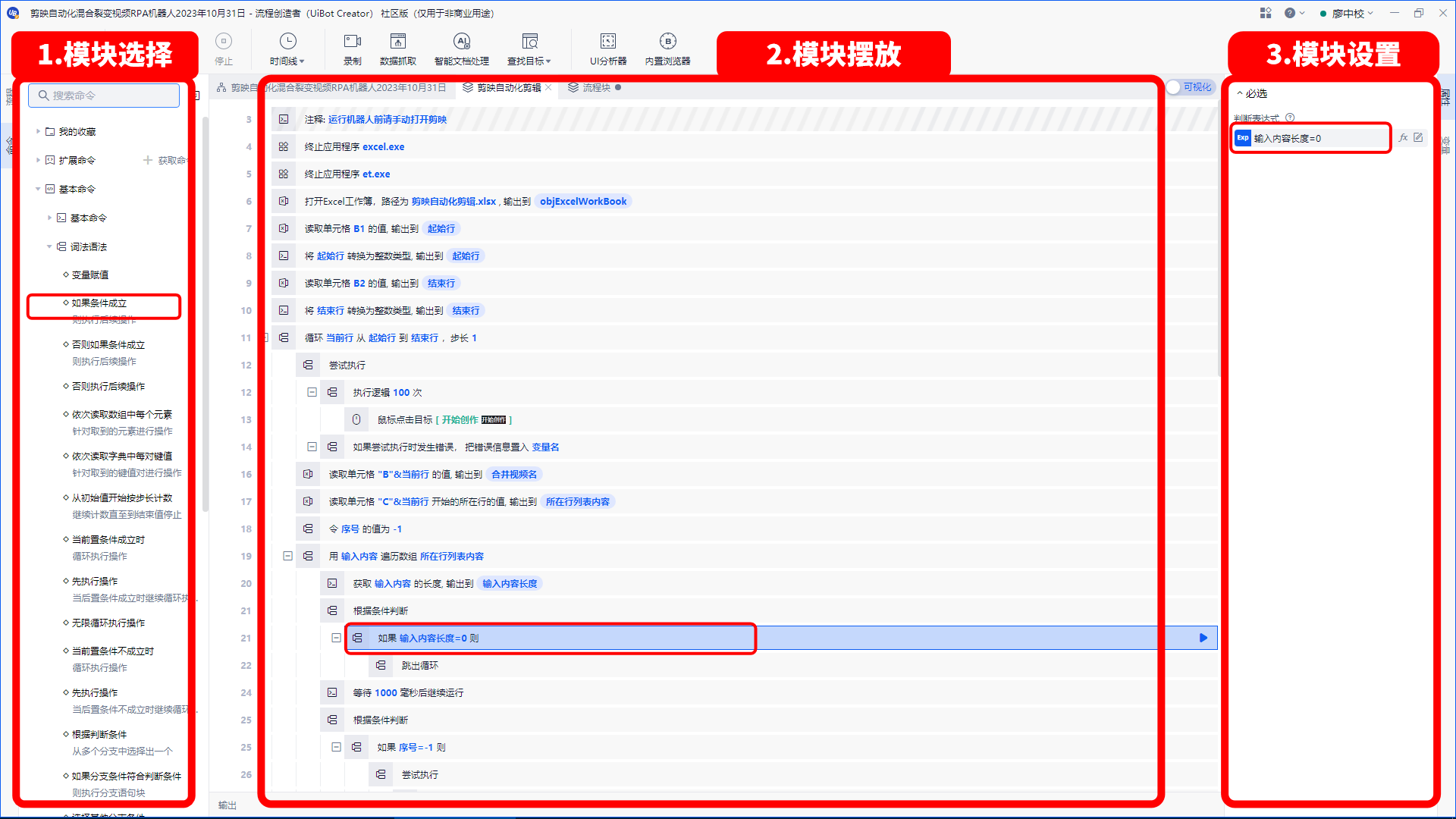The image size is (1456, 819).
Task: Click the icon of 终止应用程序 et.exe row
Action: point(284,174)
